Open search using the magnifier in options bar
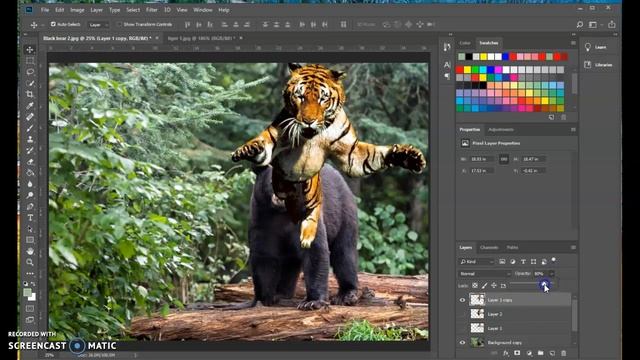The image size is (640, 360). (x=580, y=24)
